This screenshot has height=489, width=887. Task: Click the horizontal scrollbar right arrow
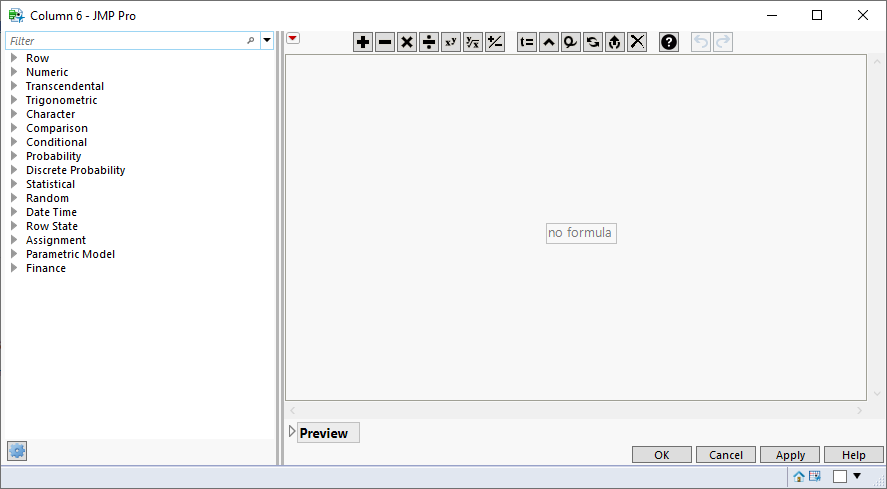(859, 410)
